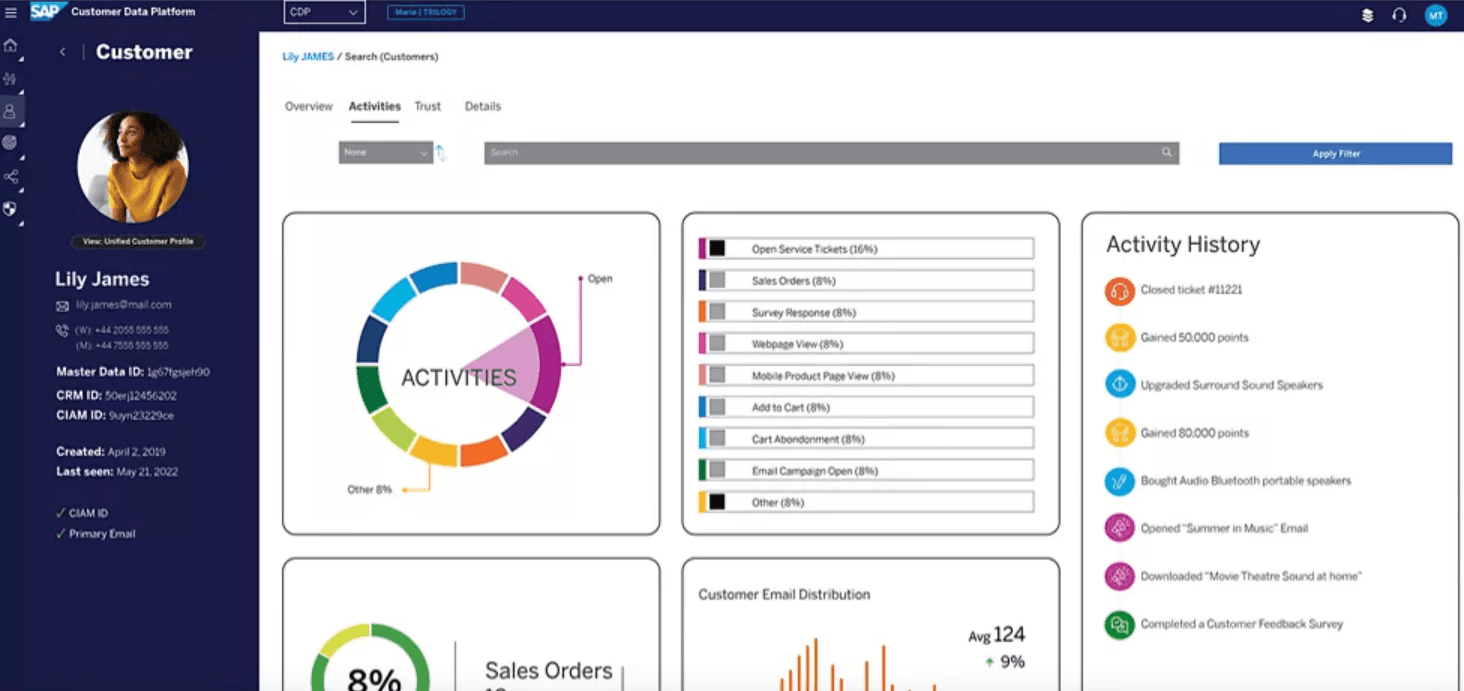The height and width of the screenshot is (691, 1464).
Task: Expand the Customer profile sidebar chevron
Action: click(x=62, y=51)
